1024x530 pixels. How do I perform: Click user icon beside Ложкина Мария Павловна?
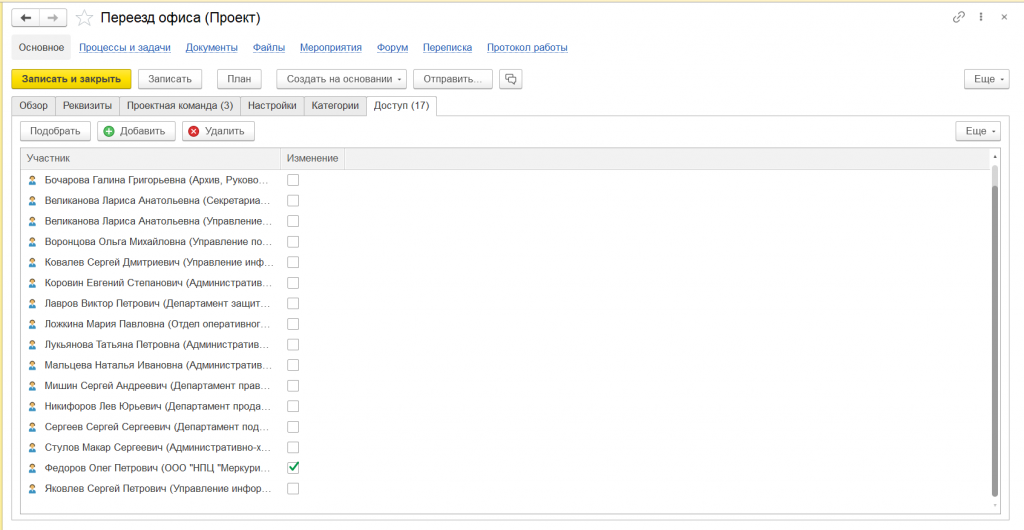[x=32, y=324]
